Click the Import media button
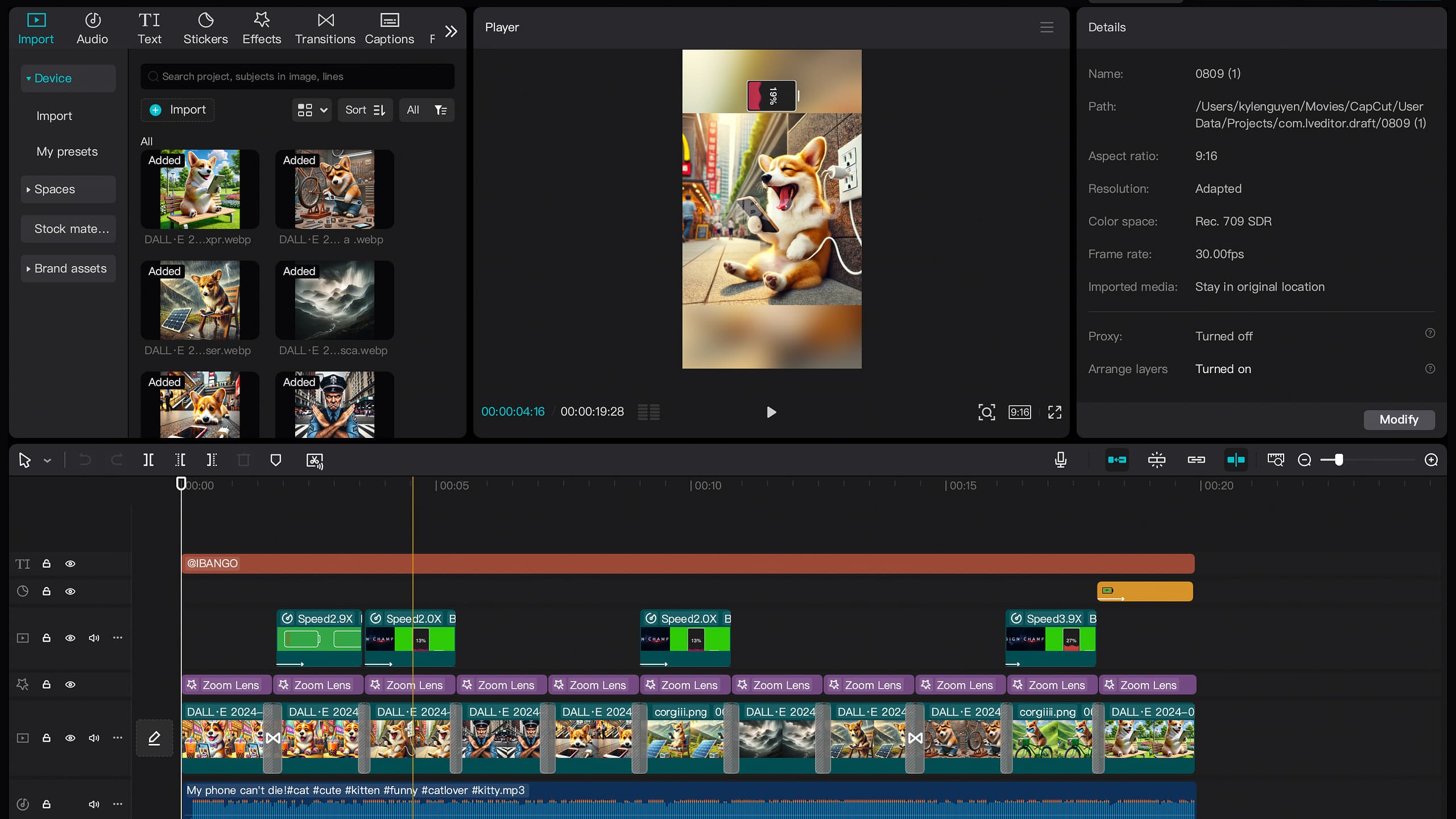Screen dimensions: 1456x819 click(x=177, y=110)
